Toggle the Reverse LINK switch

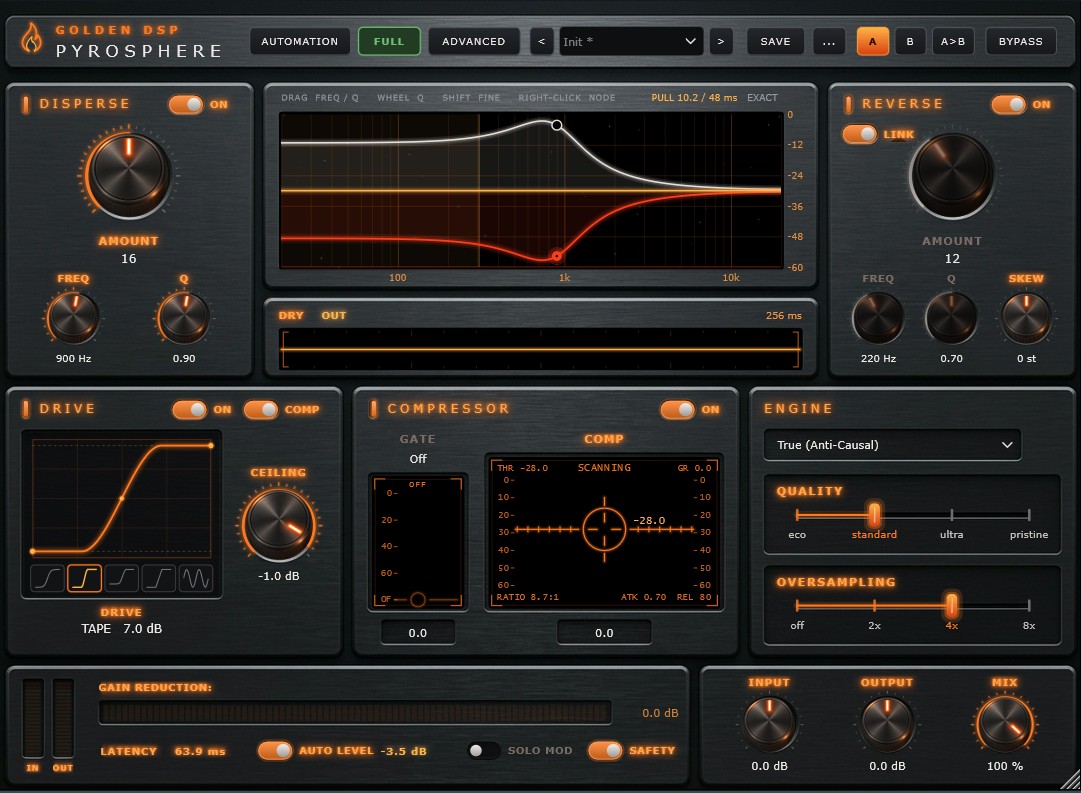pyautogui.click(x=860, y=134)
